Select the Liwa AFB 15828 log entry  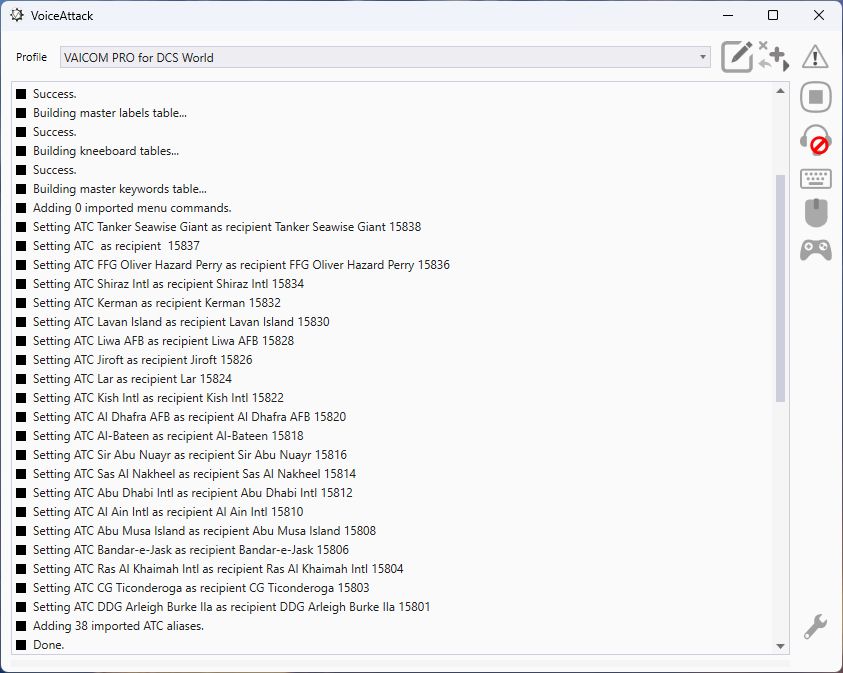pos(163,341)
